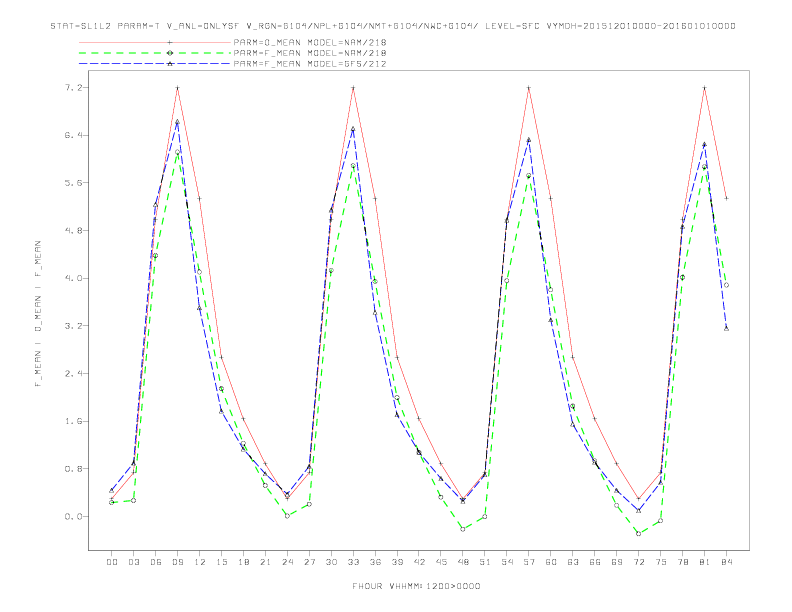The width and height of the screenshot is (792, 612).
Task: Click the x-axis tick label 09
Action: (177, 562)
